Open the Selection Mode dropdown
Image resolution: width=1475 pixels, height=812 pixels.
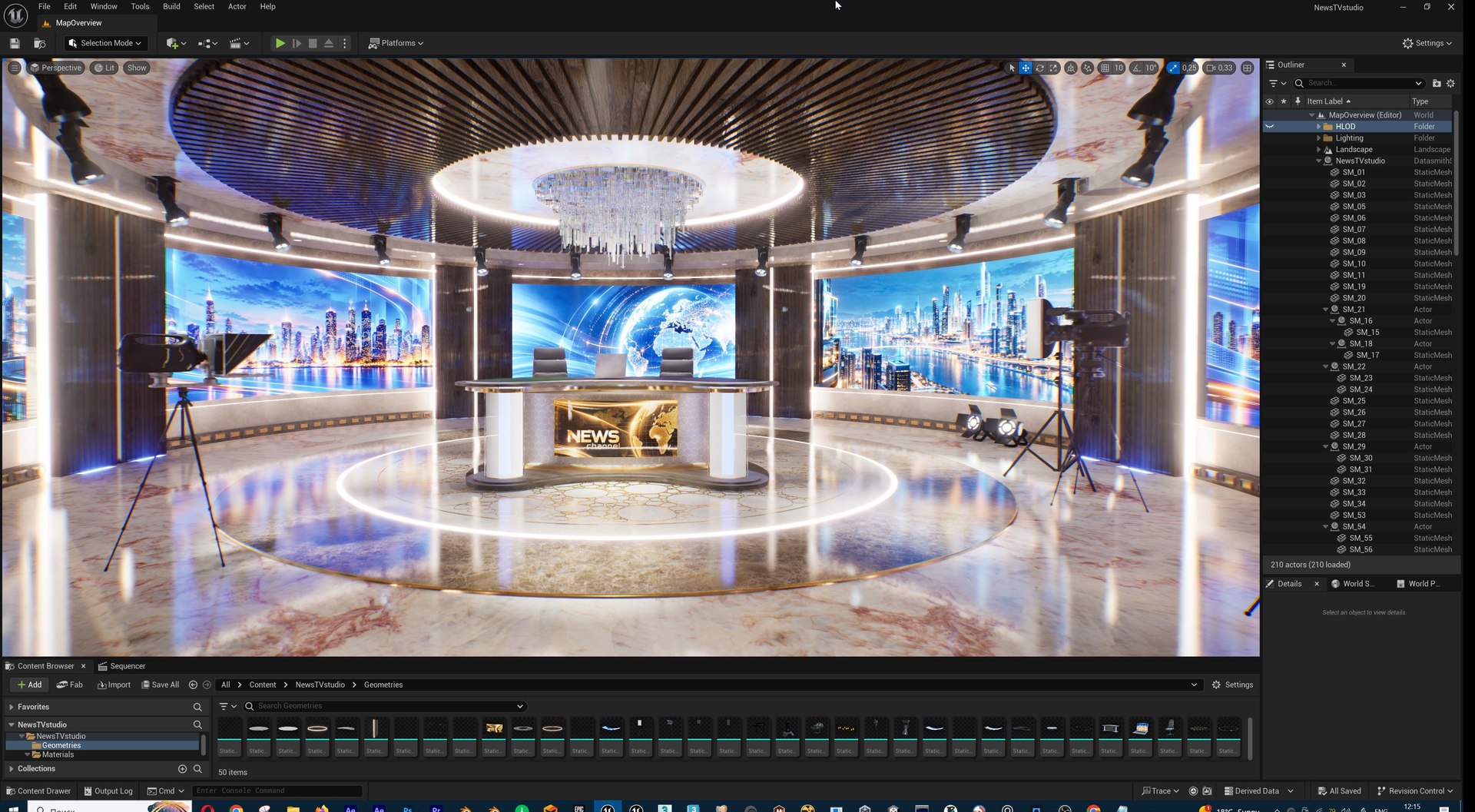click(x=105, y=44)
